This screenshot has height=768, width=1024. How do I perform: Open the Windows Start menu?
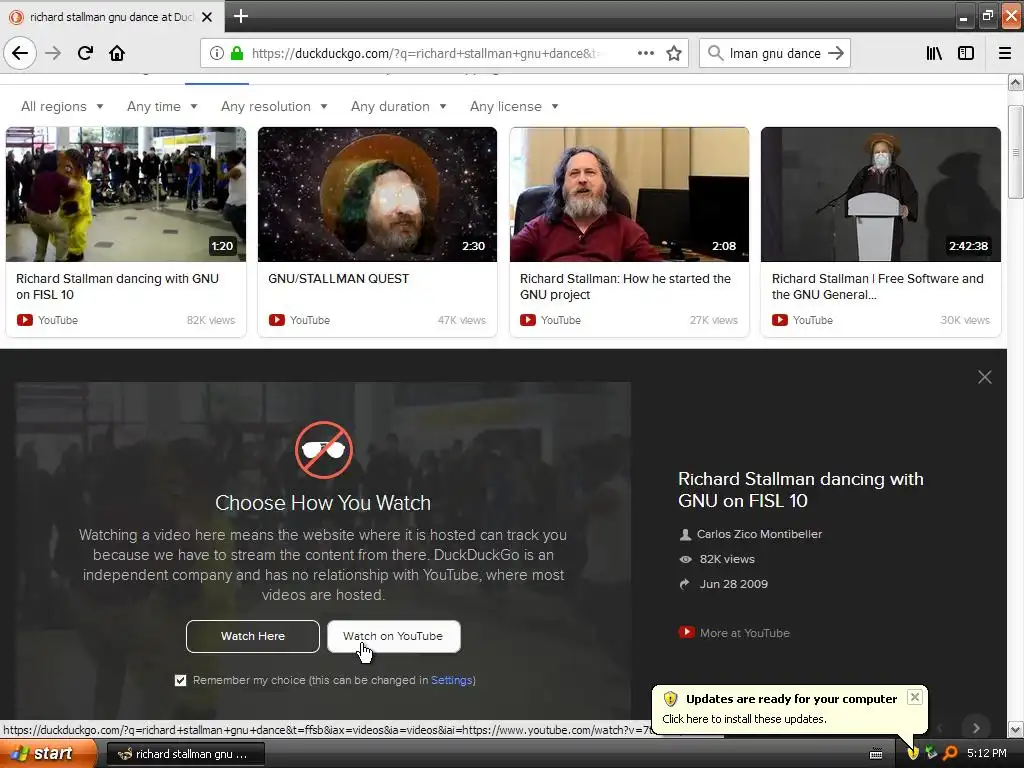47,753
